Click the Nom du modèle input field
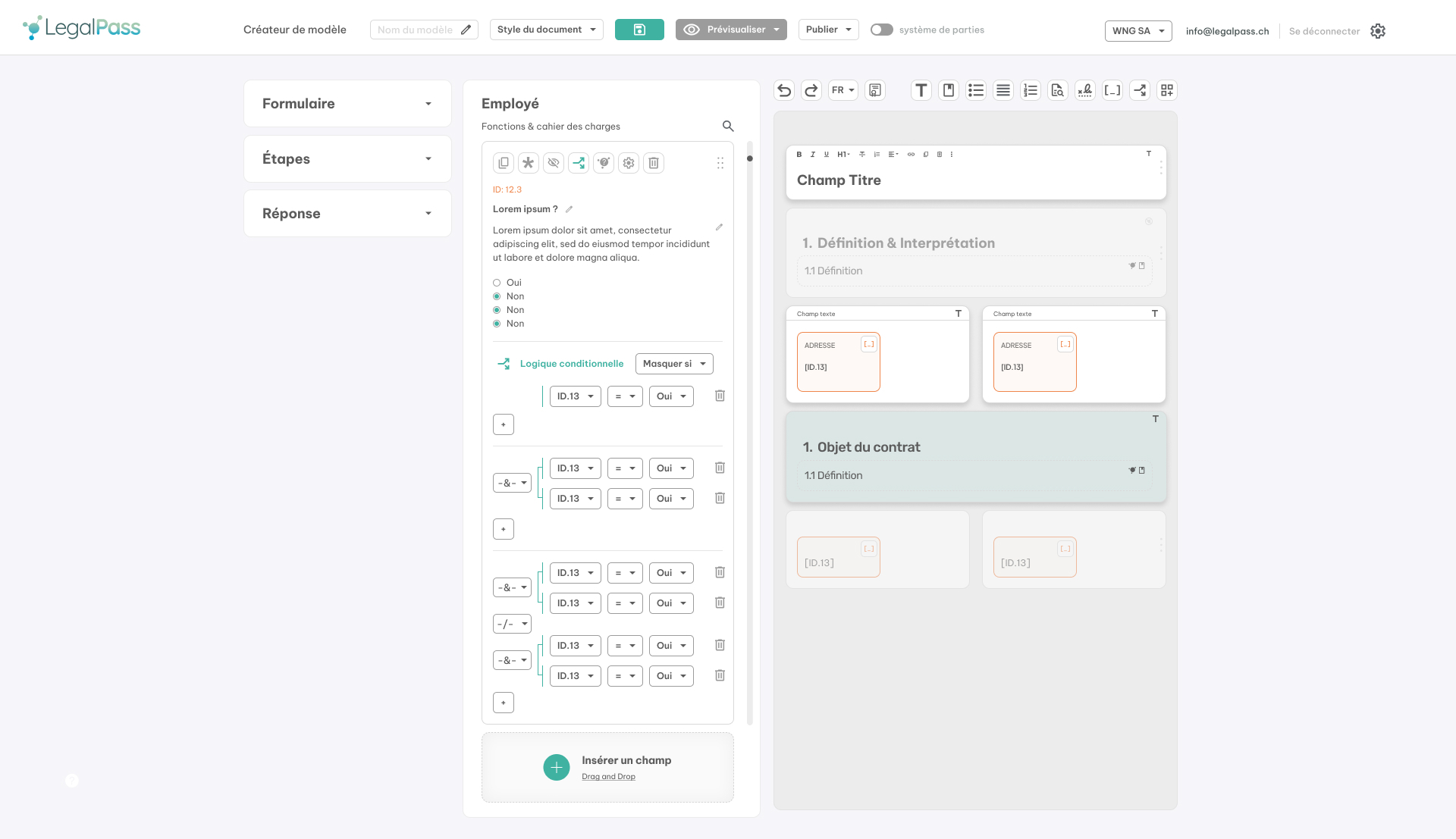The image size is (1456, 839). coord(416,30)
